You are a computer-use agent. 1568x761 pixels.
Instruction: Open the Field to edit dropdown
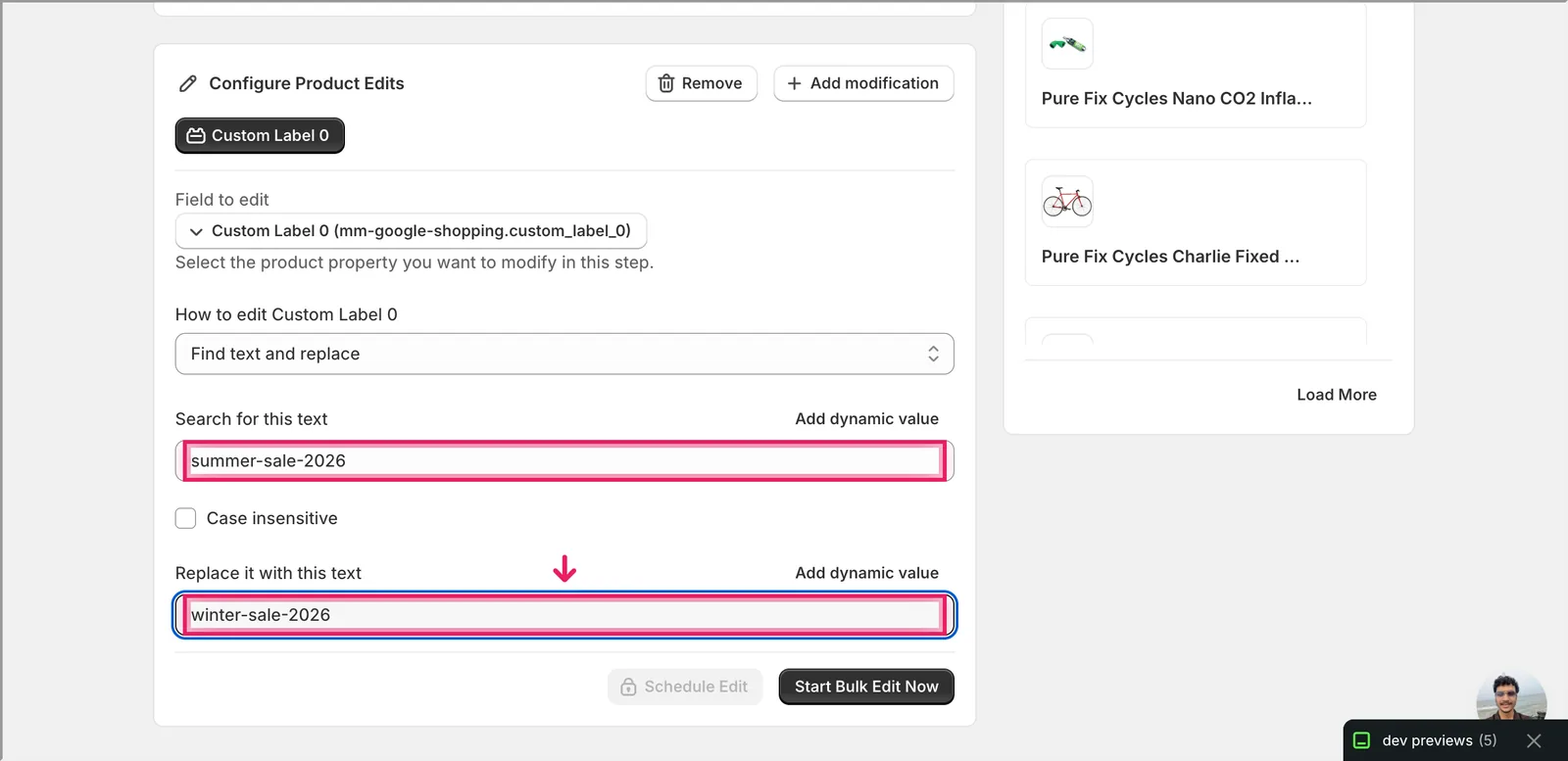[x=411, y=231]
